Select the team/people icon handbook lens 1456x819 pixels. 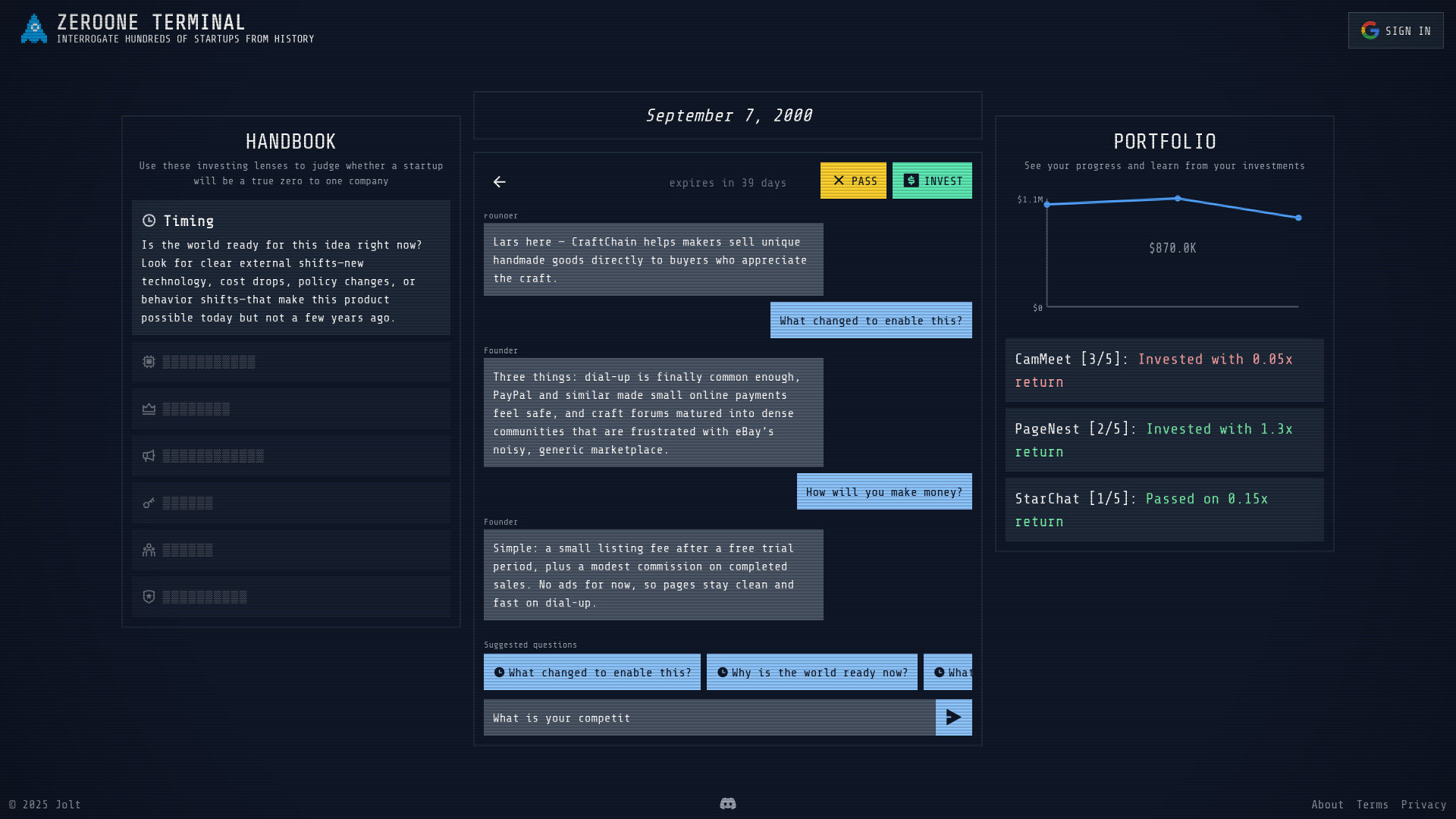[x=149, y=550]
